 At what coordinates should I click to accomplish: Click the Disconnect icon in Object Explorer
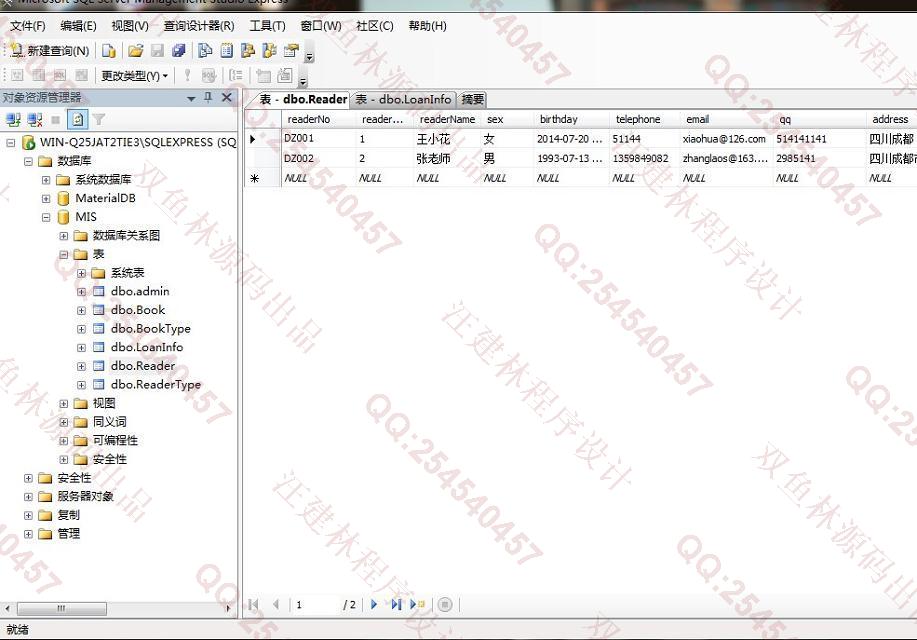pos(35,120)
